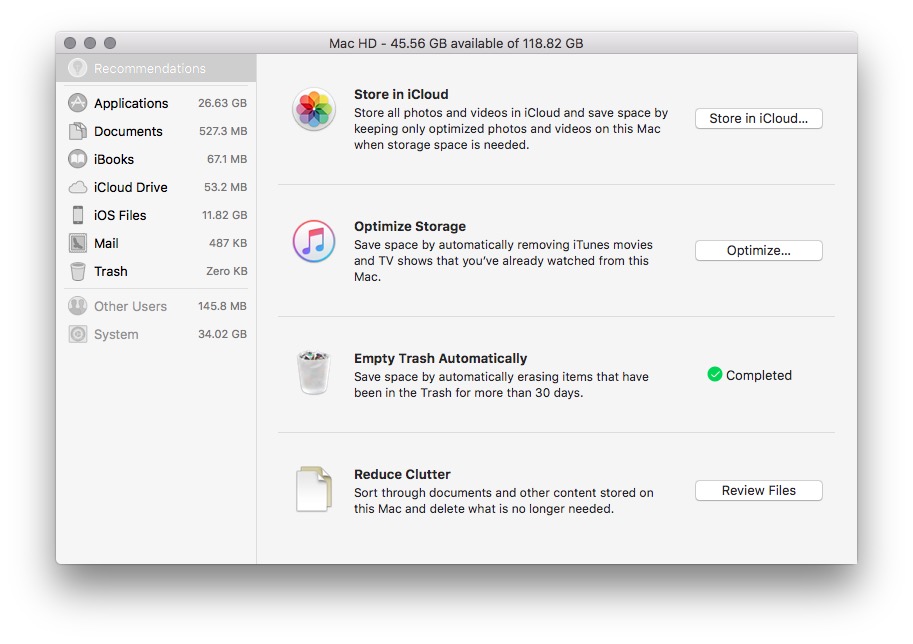Click the iTunes icon beside Optimize Storage
Screen dimensions: 913x644
pyautogui.click(x=314, y=241)
